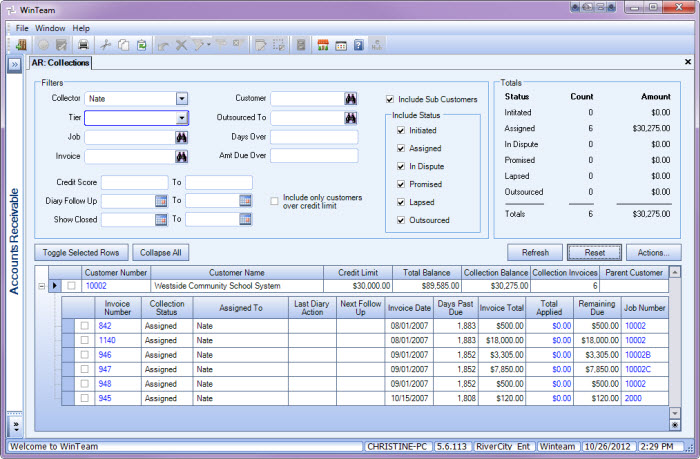Open the File menu

(22, 28)
